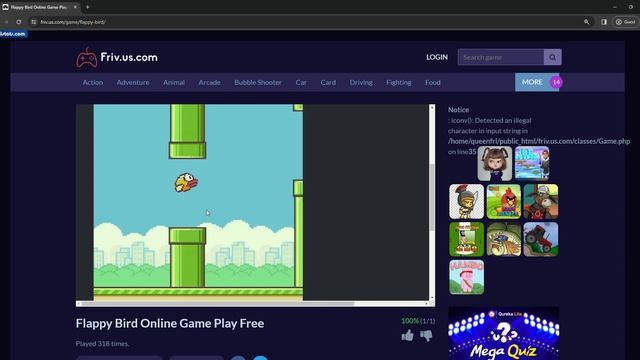Image resolution: width=640 pixels, height=360 pixels.
Task: Click the Flappy Bird Online Game Play Free heading
Action: point(170,323)
